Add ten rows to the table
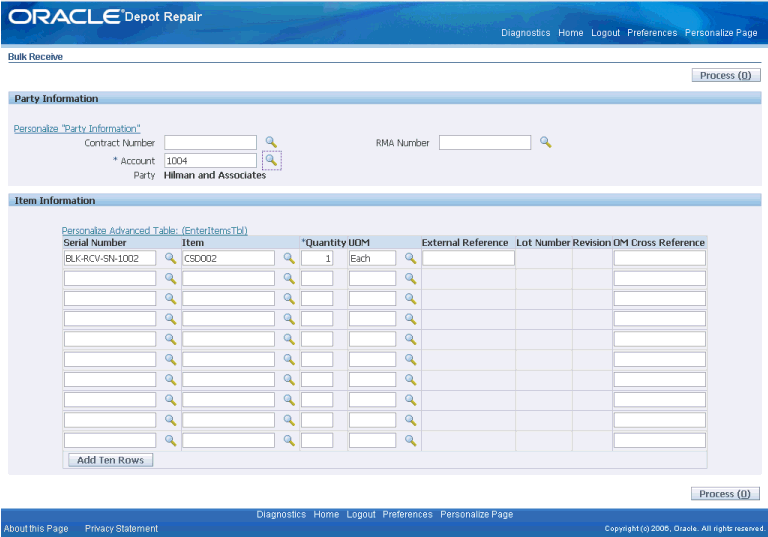The width and height of the screenshot is (768, 537). pyautogui.click(x=110, y=460)
